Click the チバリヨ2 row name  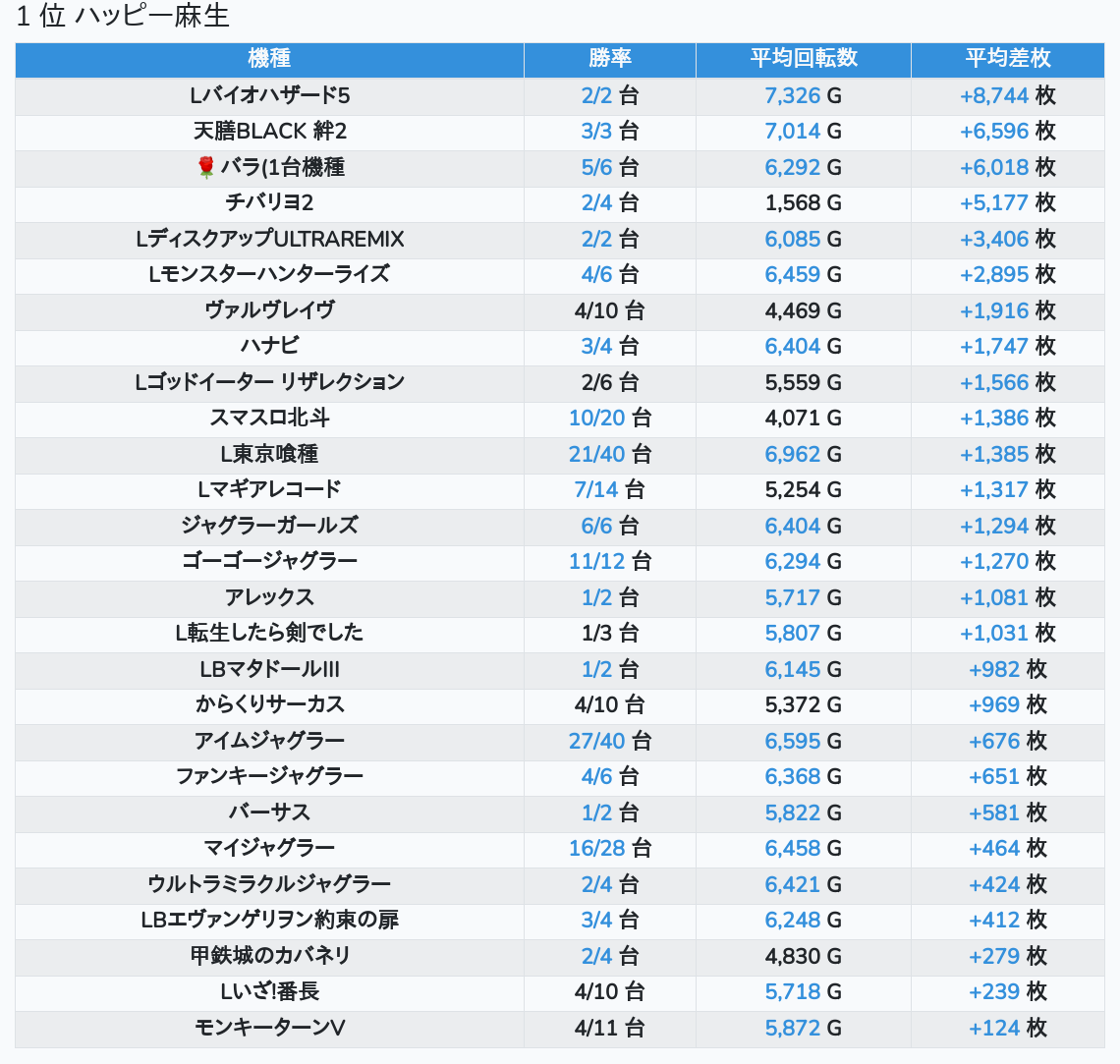[269, 202]
